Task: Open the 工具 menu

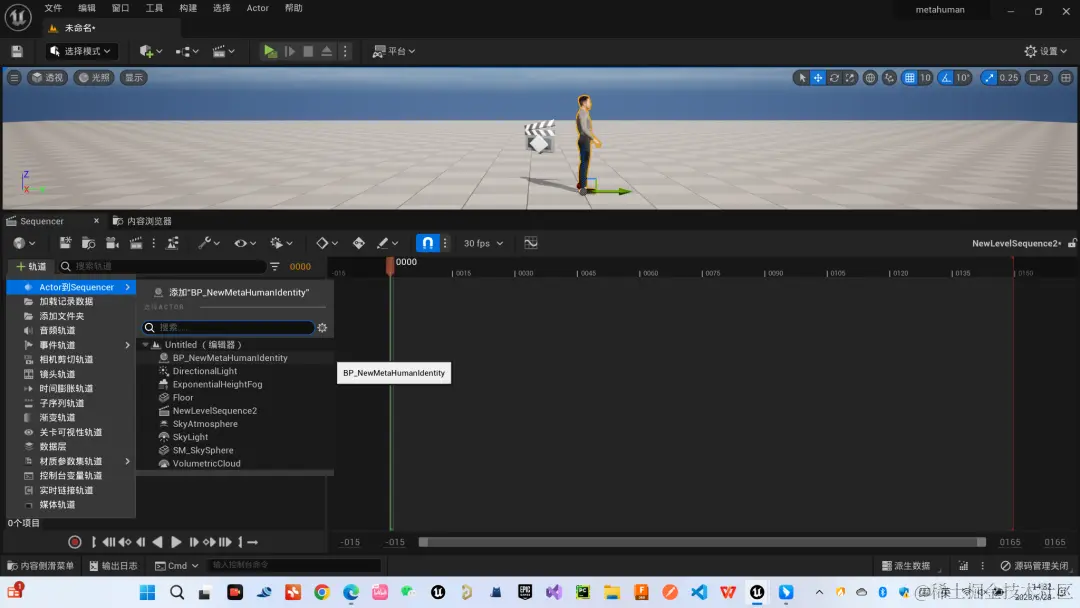Action: 154,8
